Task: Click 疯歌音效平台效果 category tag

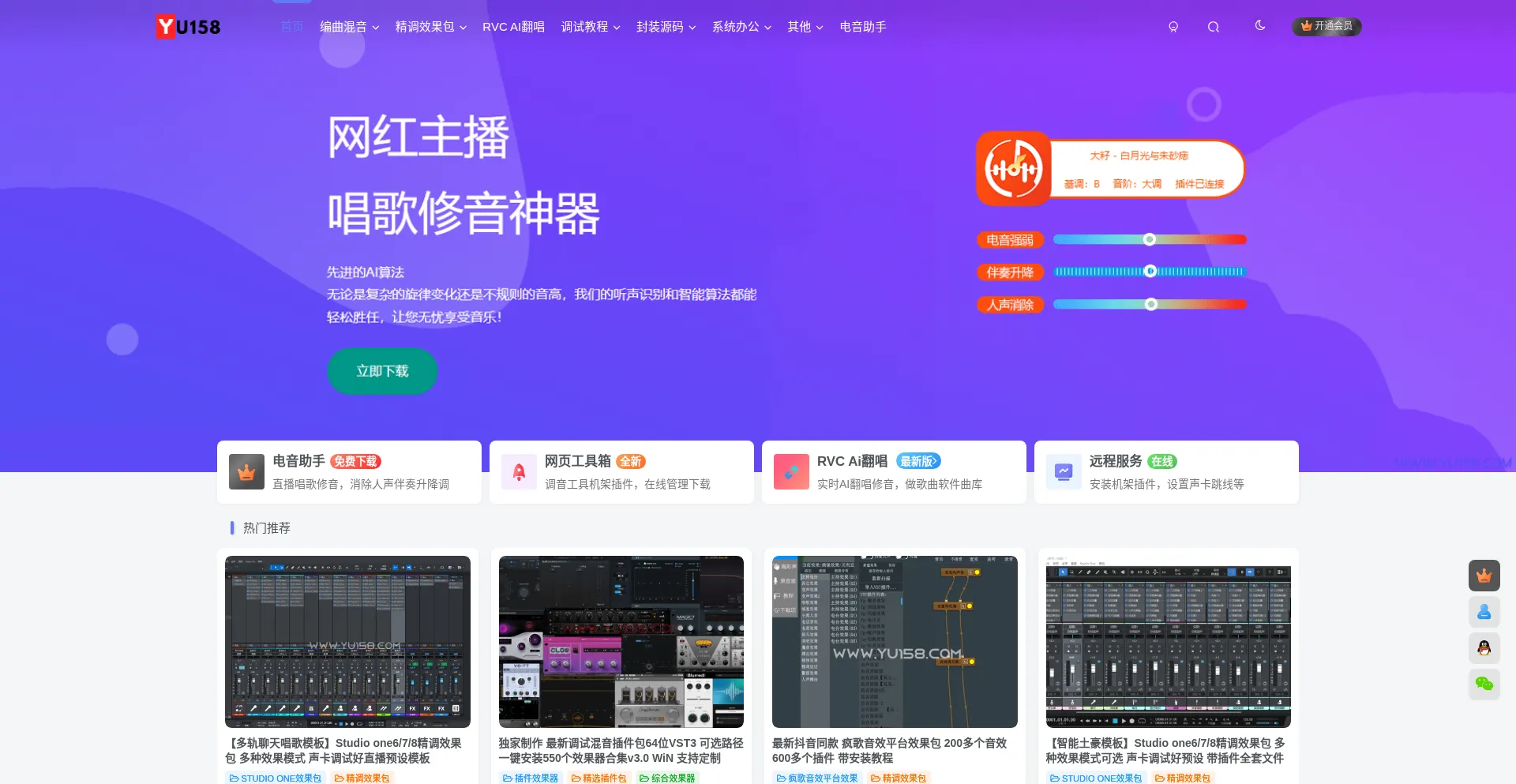Action: click(817, 778)
